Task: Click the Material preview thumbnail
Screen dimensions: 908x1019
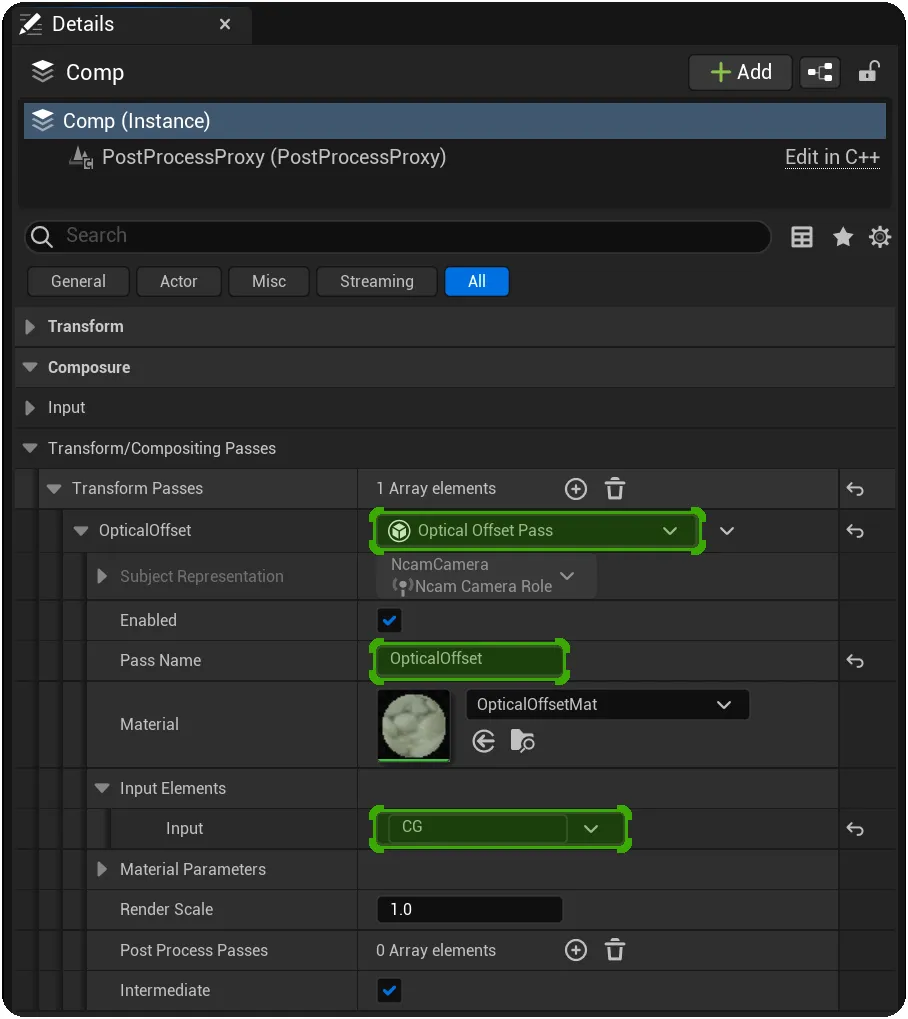Action: click(413, 725)
